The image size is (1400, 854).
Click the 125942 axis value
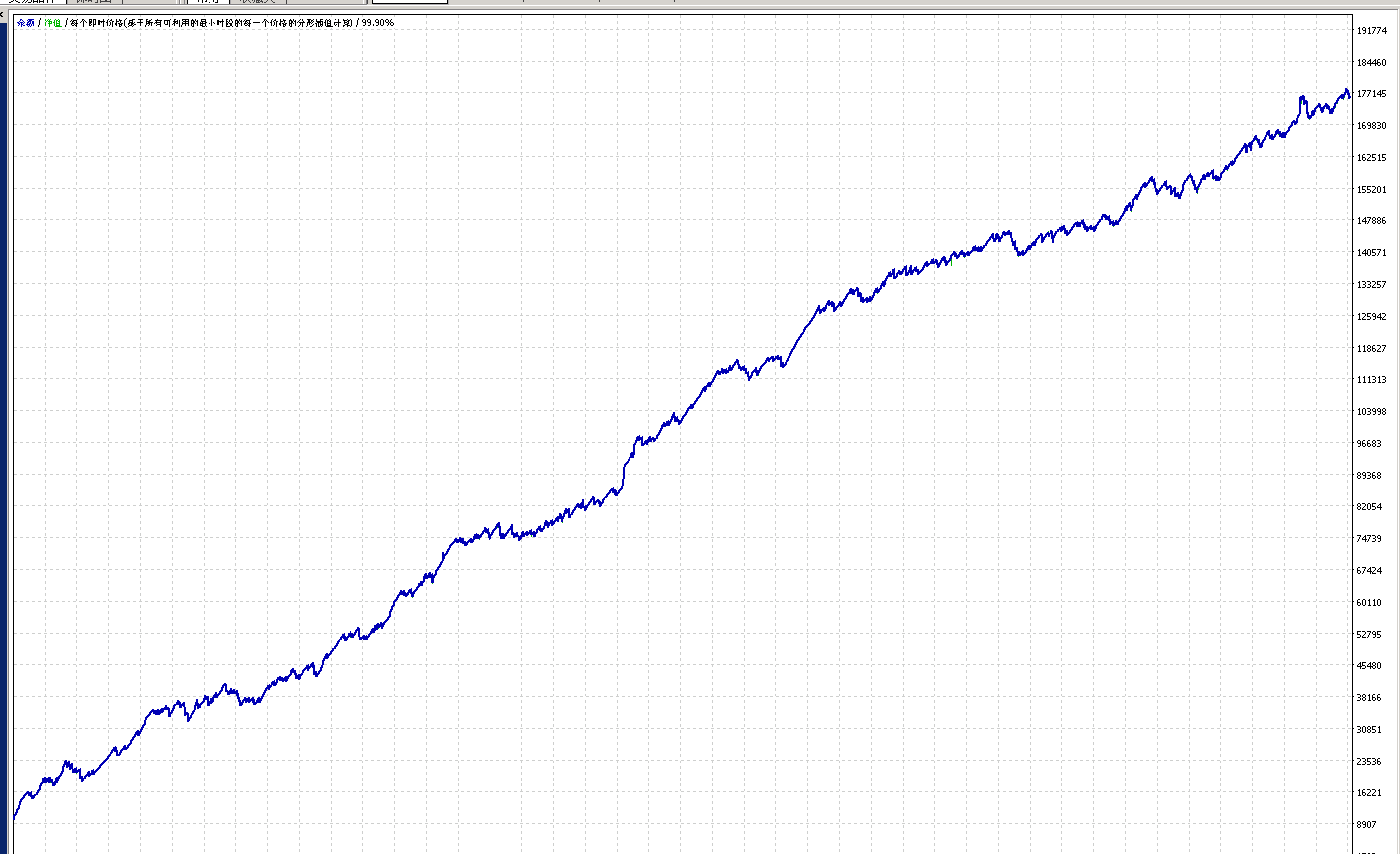[x=1371, y=317]
